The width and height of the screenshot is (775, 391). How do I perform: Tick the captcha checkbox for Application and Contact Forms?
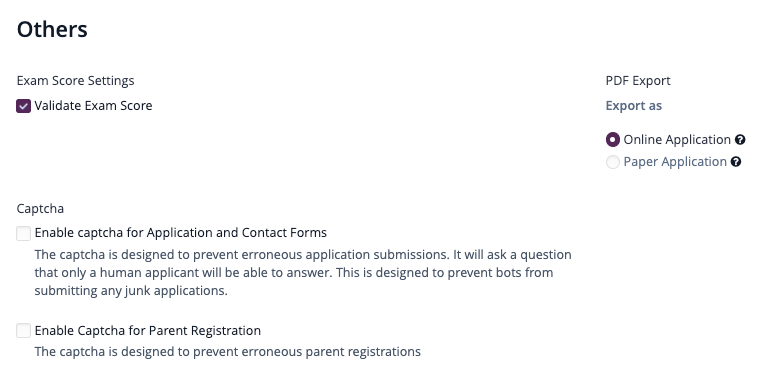coord(23,233)
